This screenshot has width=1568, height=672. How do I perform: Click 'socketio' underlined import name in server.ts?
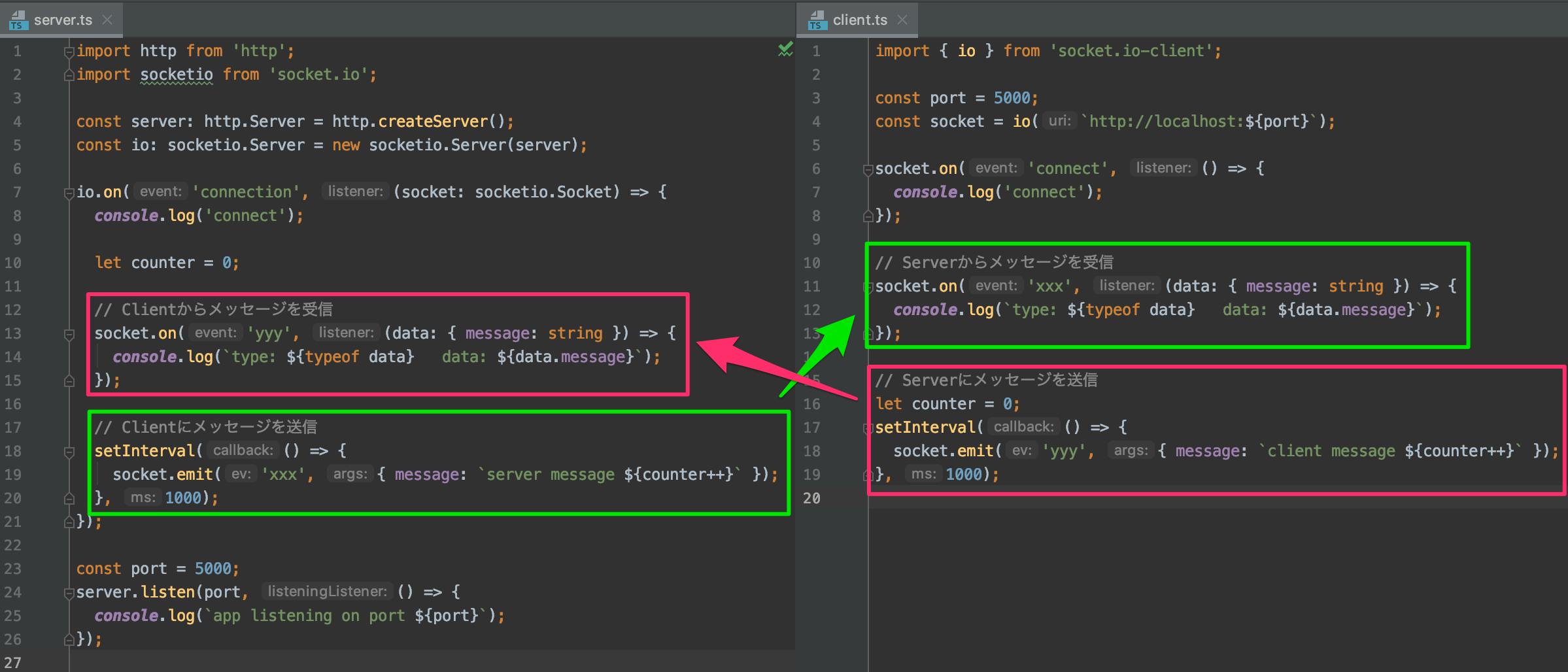[x=177, y=75]
